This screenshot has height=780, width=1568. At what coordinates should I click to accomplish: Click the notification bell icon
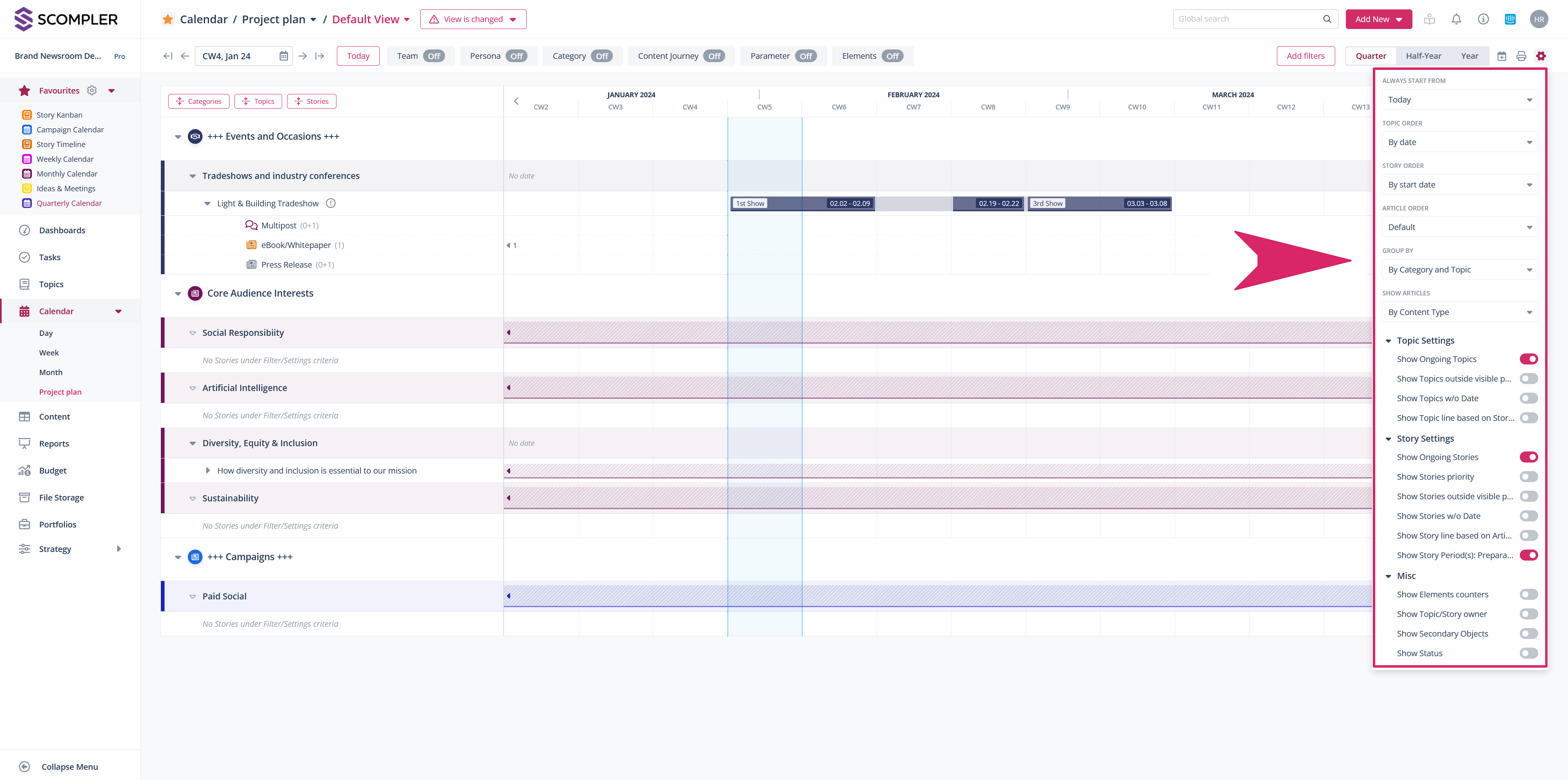pos(1456,19)
